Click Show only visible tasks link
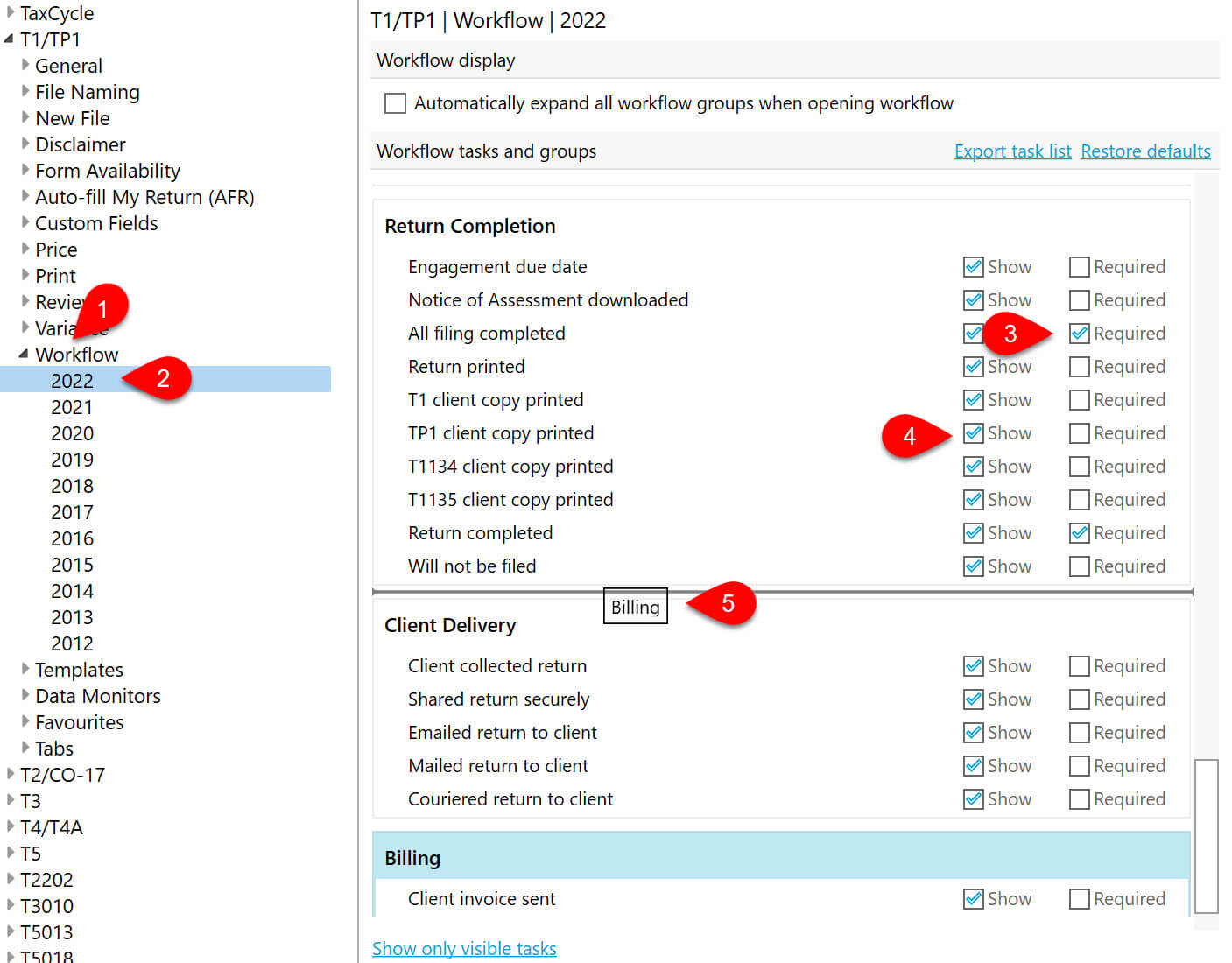The height and width of the screenshot is (963, 1232). tap(464, 948)
